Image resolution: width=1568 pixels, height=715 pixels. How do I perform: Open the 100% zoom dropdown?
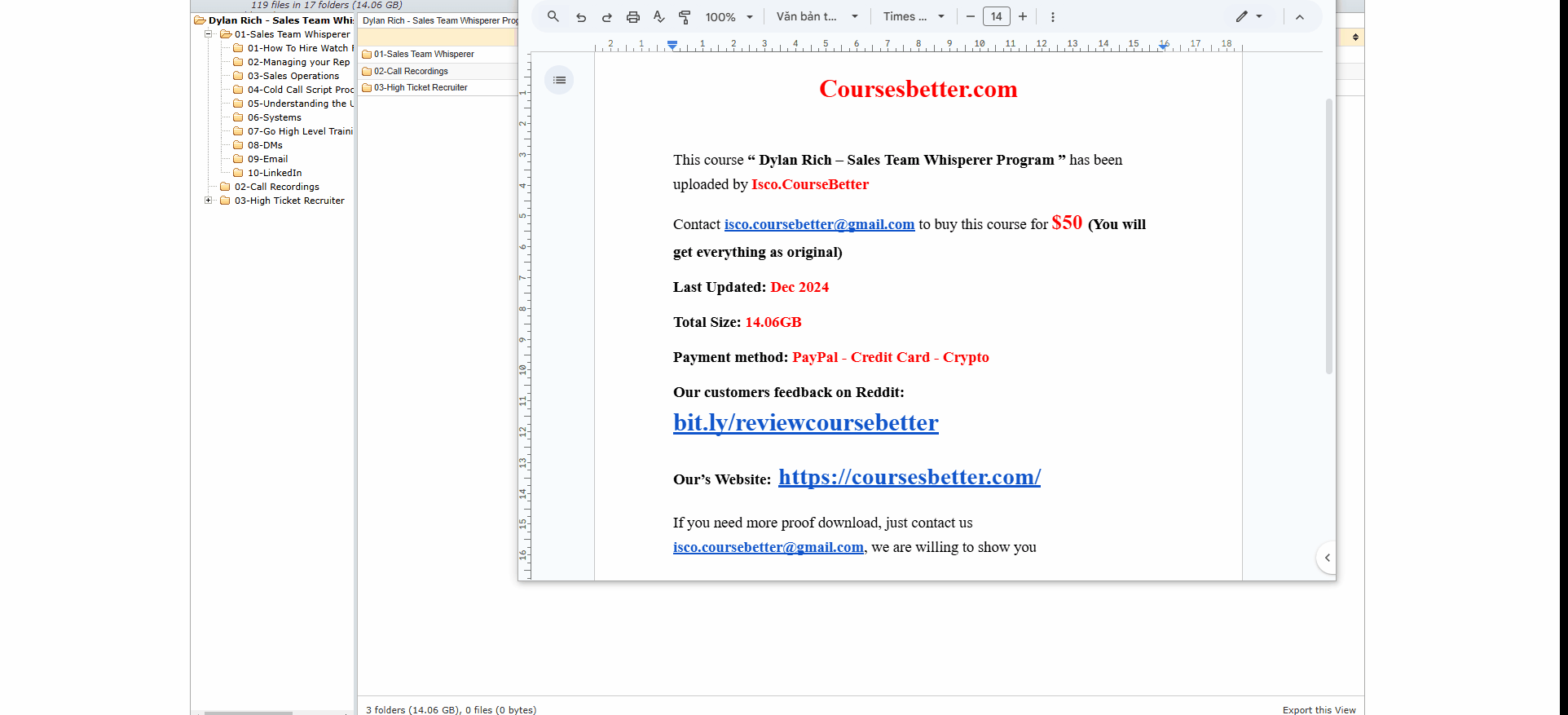[x=729, y=17]
